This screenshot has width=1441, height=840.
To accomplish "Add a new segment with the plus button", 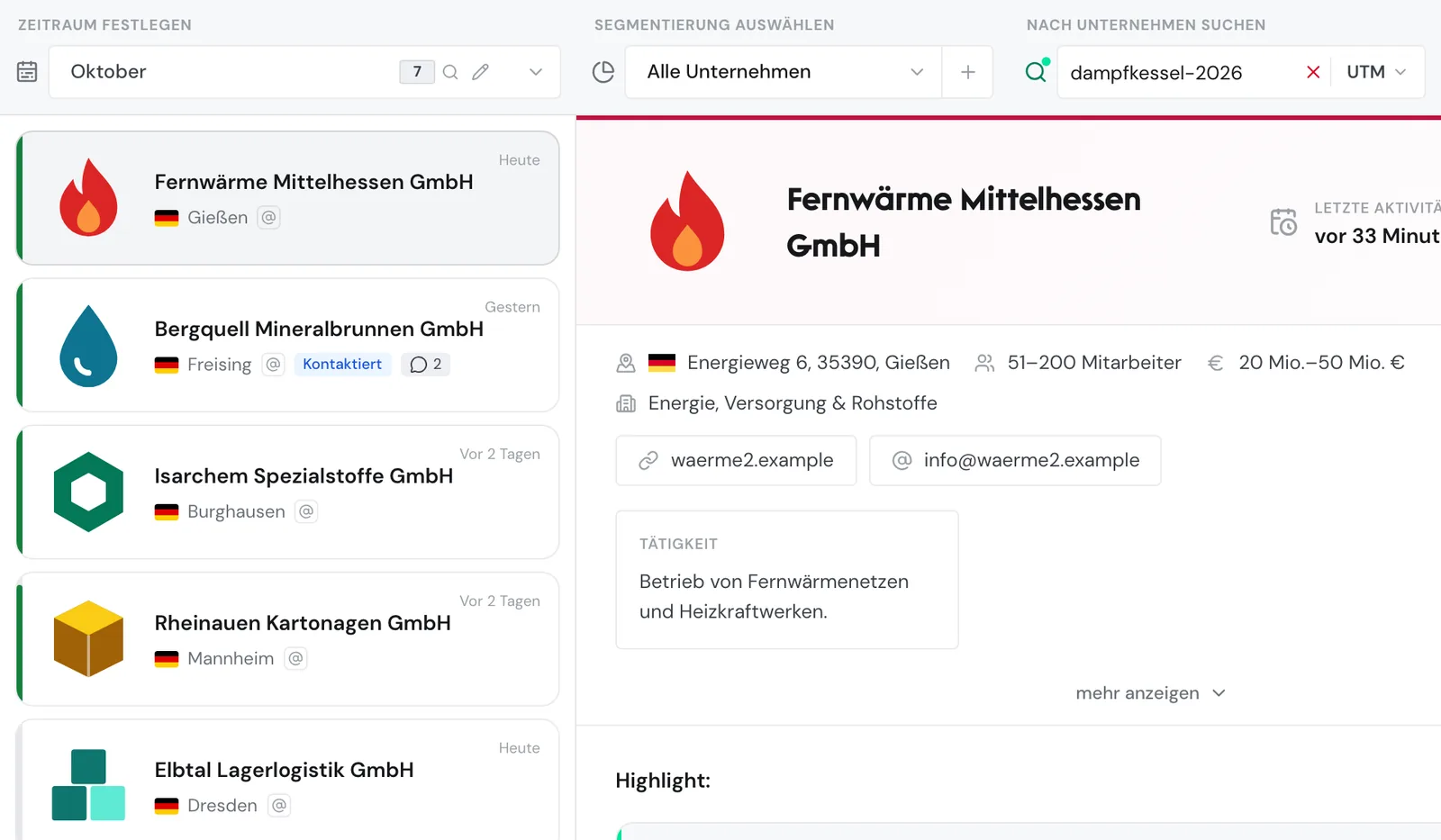I will click(968, 72).
